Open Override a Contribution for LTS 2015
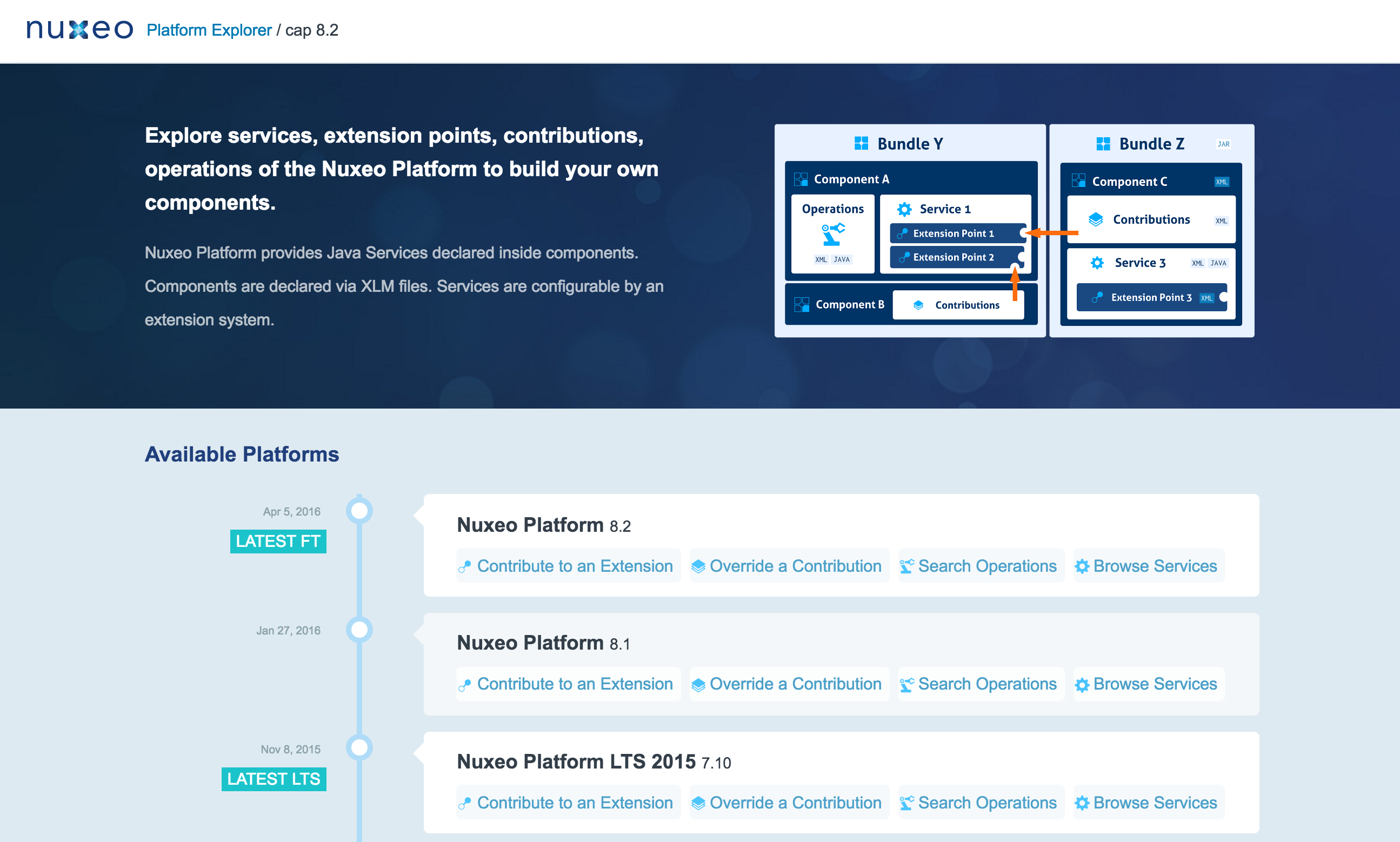This screenshot has height=842, width=1400. (x=796, y=803)
